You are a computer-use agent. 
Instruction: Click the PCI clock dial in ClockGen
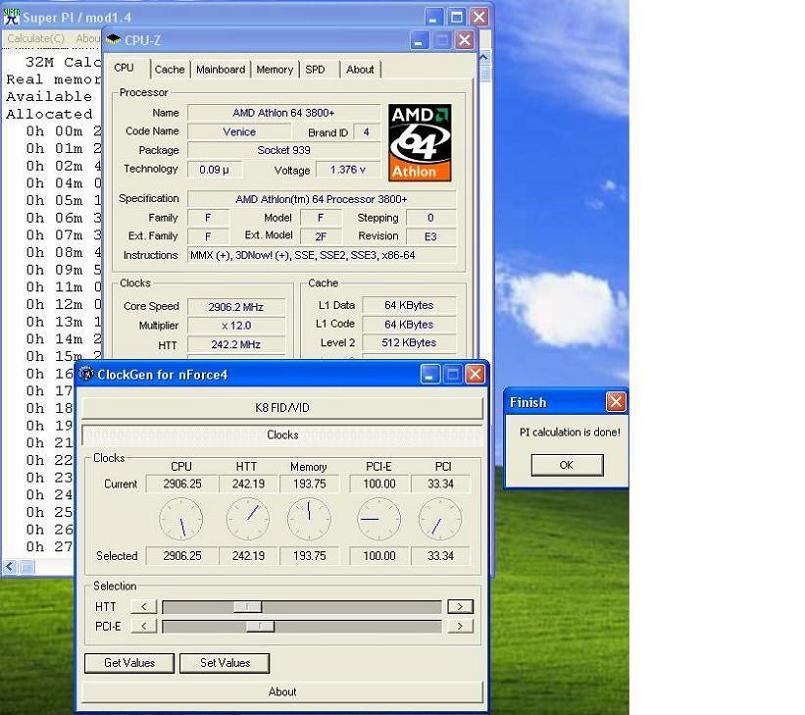click(440, 519)
